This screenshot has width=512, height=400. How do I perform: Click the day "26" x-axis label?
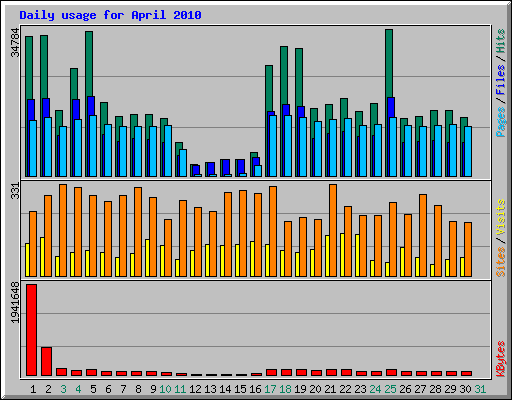pyautogui.click(x=405, y=389)
